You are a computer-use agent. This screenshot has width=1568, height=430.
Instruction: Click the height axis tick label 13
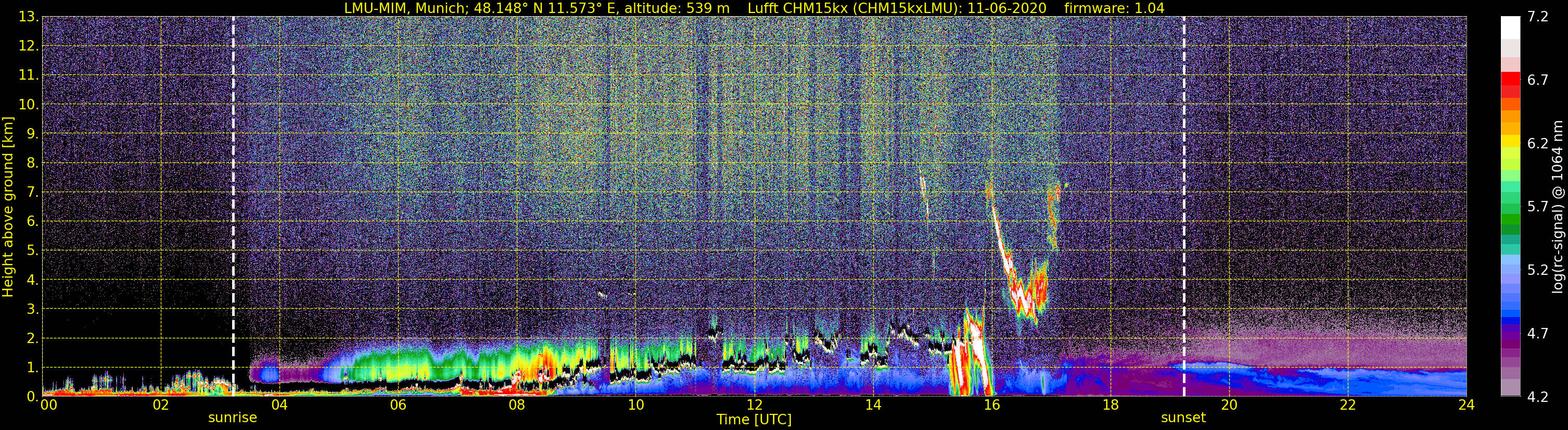click(x=28, y=17)
